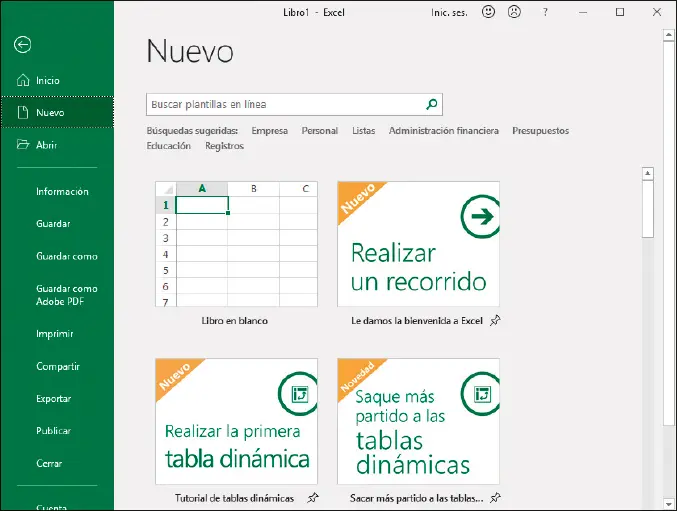Pin the 'Tutorial de tablas dinámicas' template

(x=313, y=498)
